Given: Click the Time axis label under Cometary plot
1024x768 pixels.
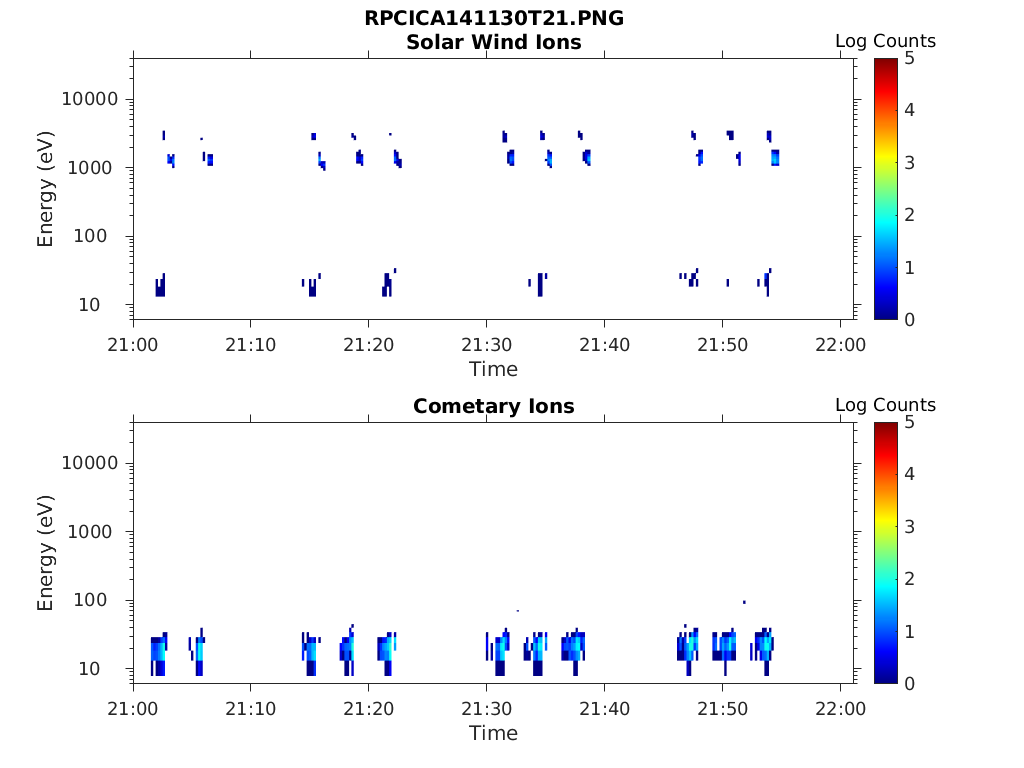Looking at the screenshot, I should (494, 733).
